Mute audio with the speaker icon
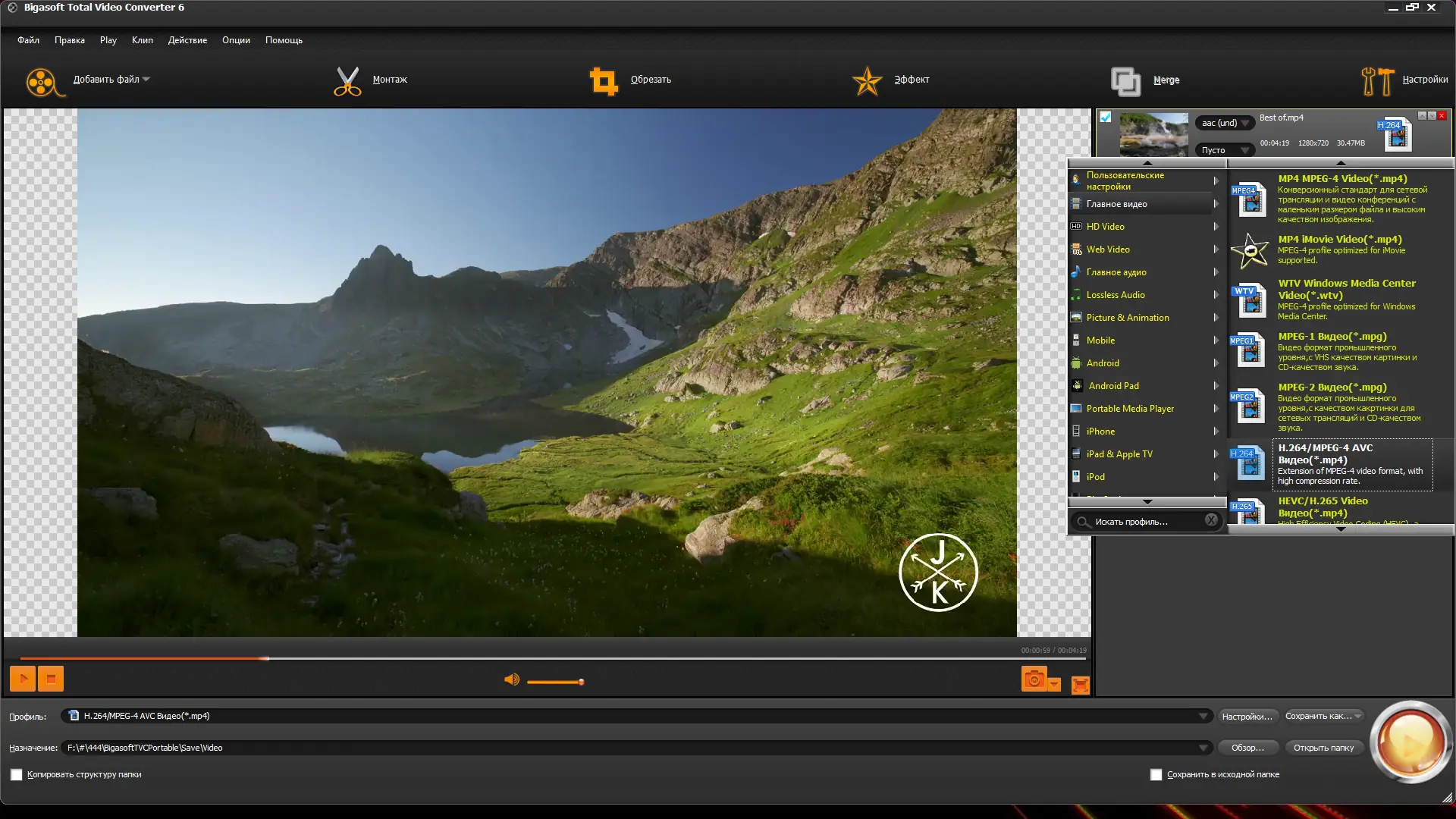The image size is (1456, 819). point(512,680)
